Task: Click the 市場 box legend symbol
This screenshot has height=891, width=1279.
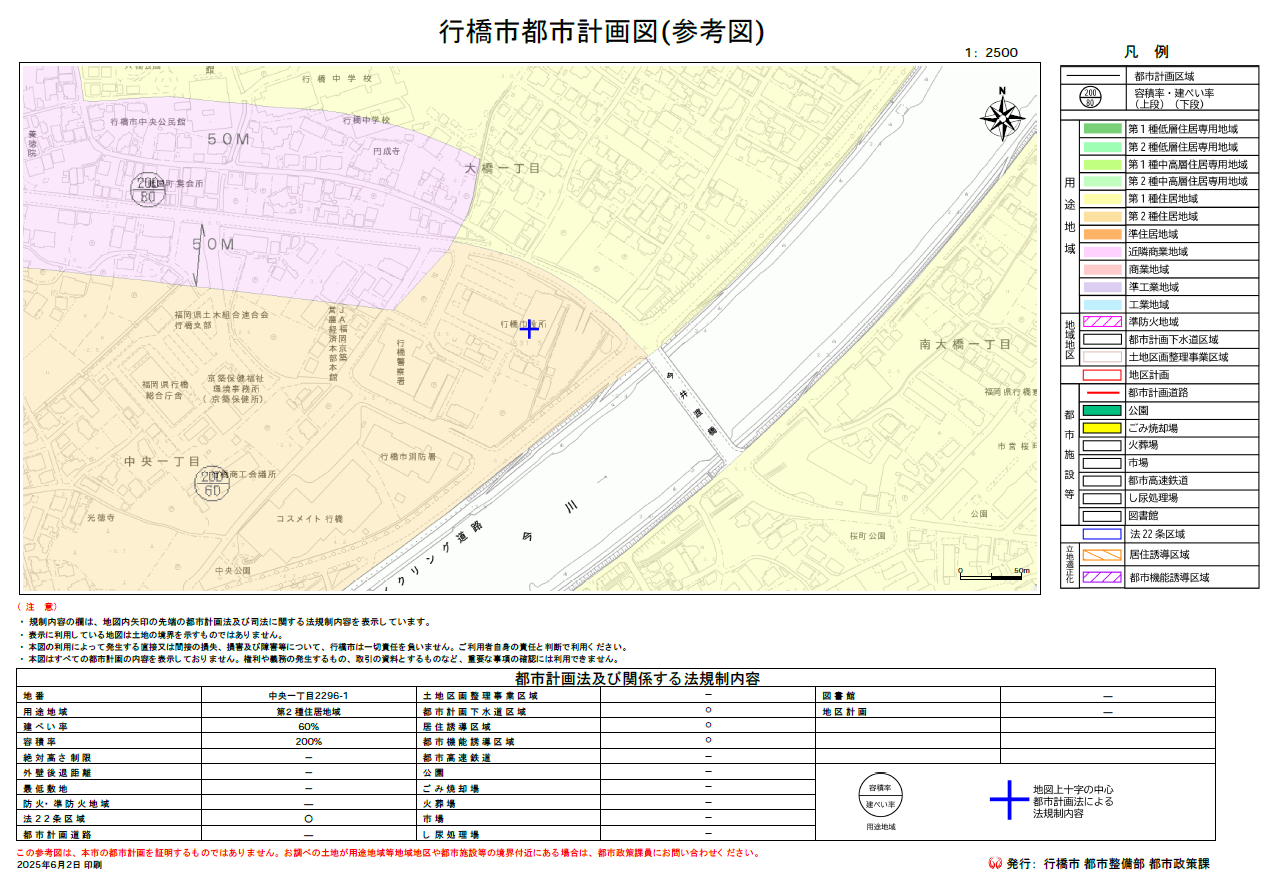Action: 1102,463
